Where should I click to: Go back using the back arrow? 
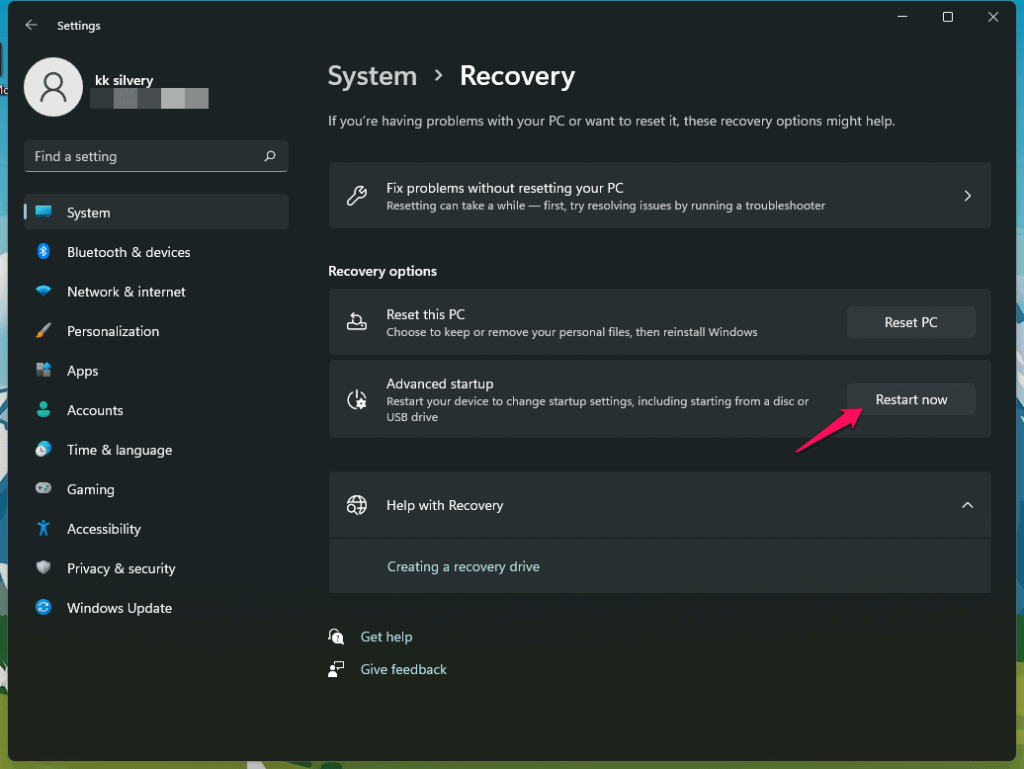tap(31, 25)
